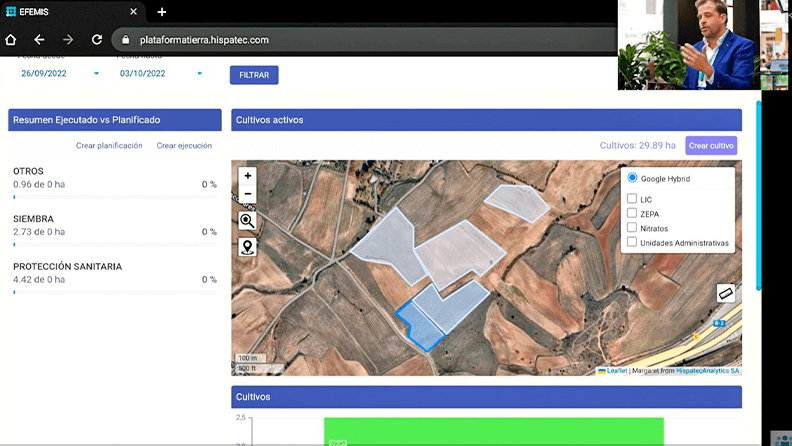792x446 pixels.
Task: Activate the map ruler measure tool
Action: (725, 293)
